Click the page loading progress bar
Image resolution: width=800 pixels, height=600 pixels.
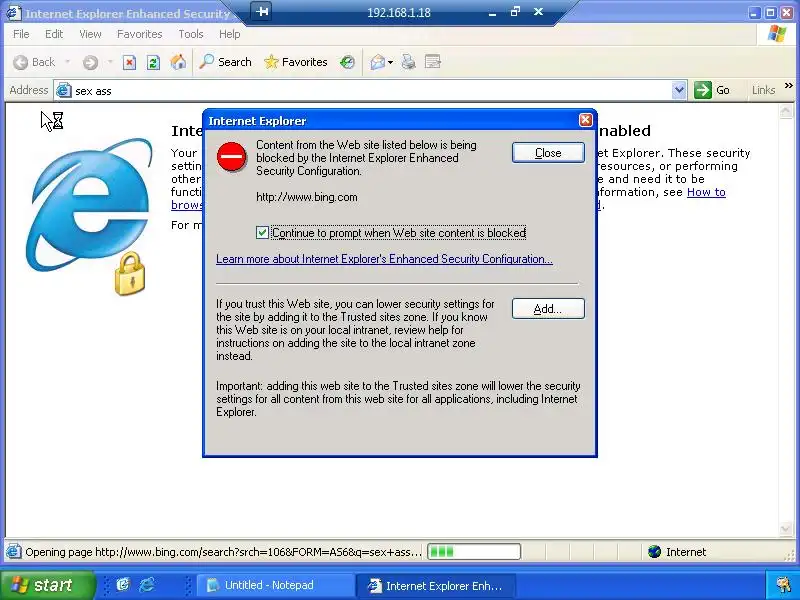pos(473,552)
